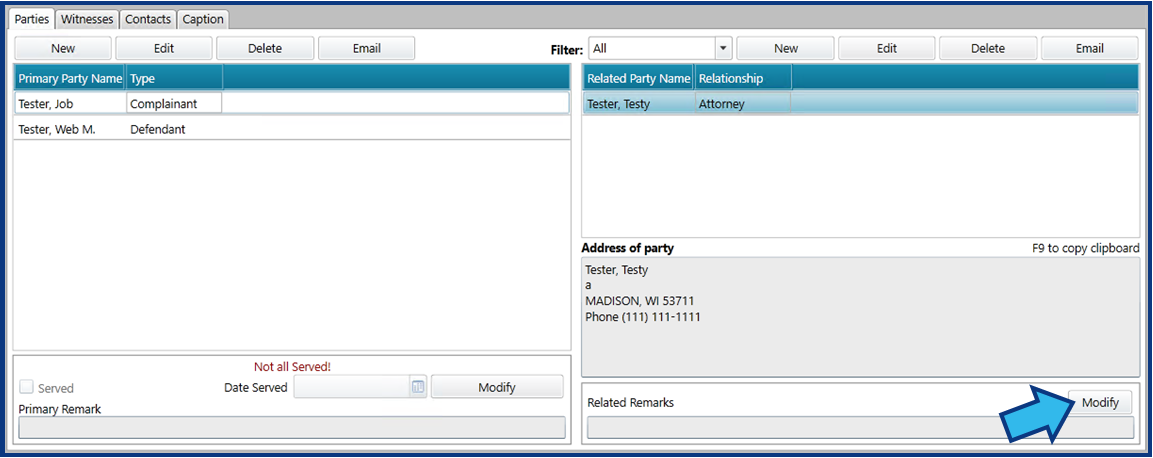Click the Filter combo box showing All
Viewport: 1153px width, 458px height.
pos(660,49)
